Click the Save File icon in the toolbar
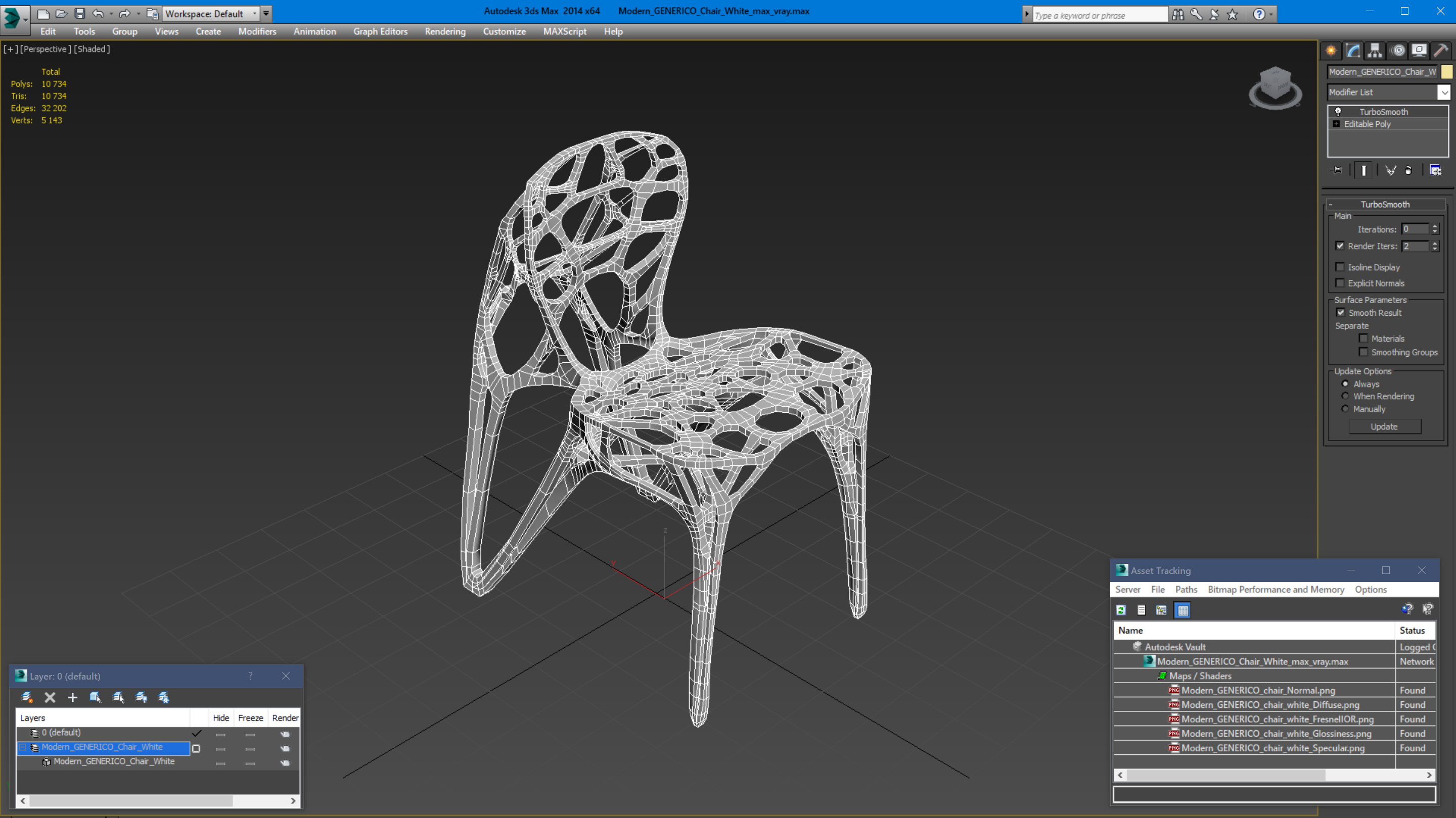 pos(80,14)
